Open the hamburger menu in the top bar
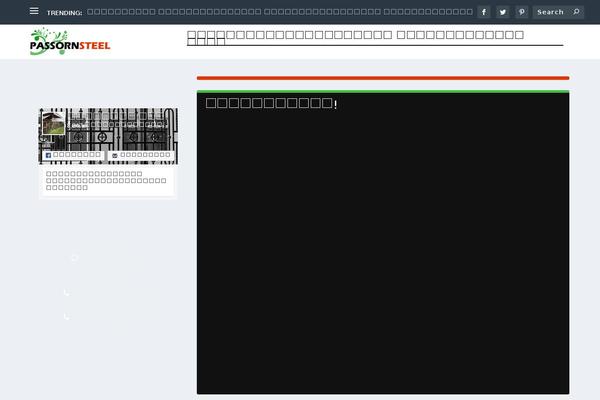Viewport: 600px width, 400px height. tap(34, 11)
